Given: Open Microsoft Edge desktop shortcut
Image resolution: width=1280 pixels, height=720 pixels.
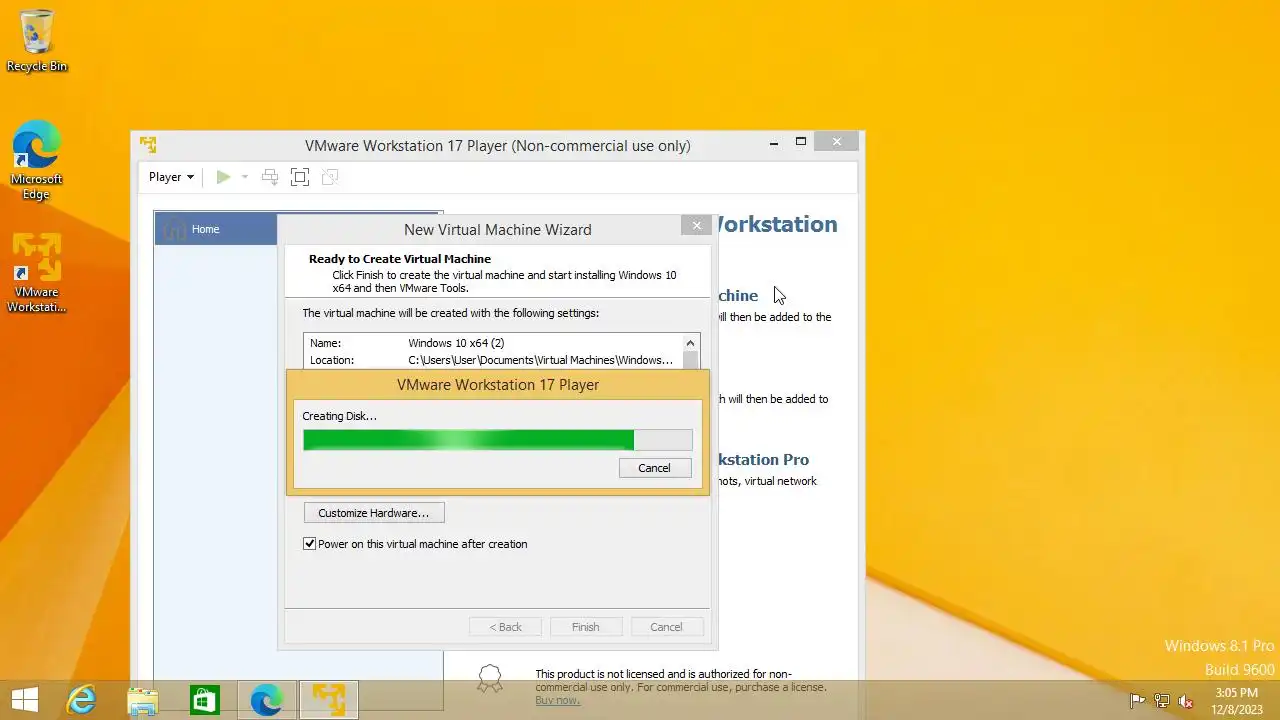Looking at the screenshot, I should pos(37,160).
